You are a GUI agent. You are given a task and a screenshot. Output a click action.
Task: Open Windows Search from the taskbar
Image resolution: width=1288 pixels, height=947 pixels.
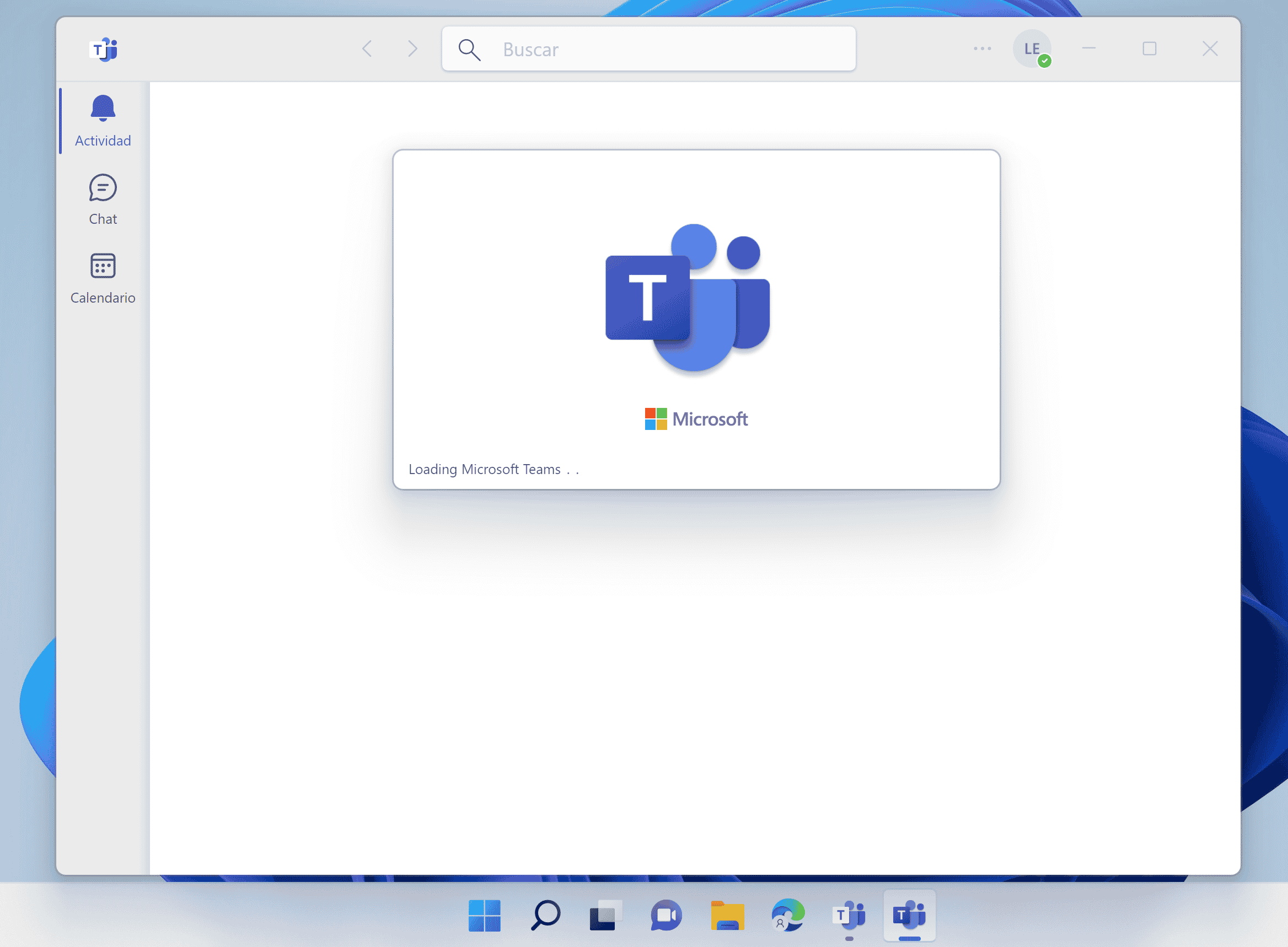[x=545, y=916]
